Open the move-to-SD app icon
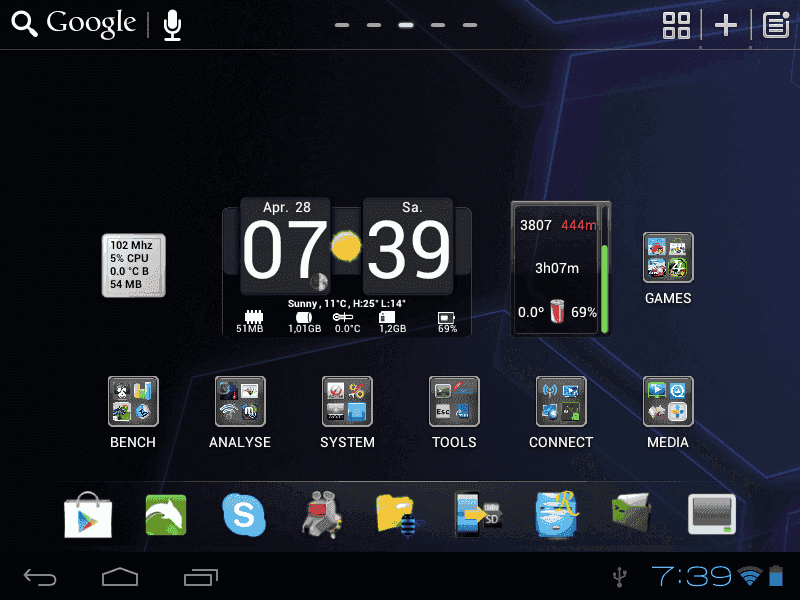The height and width of the screenshot is (600, 800). coord(478,515)
